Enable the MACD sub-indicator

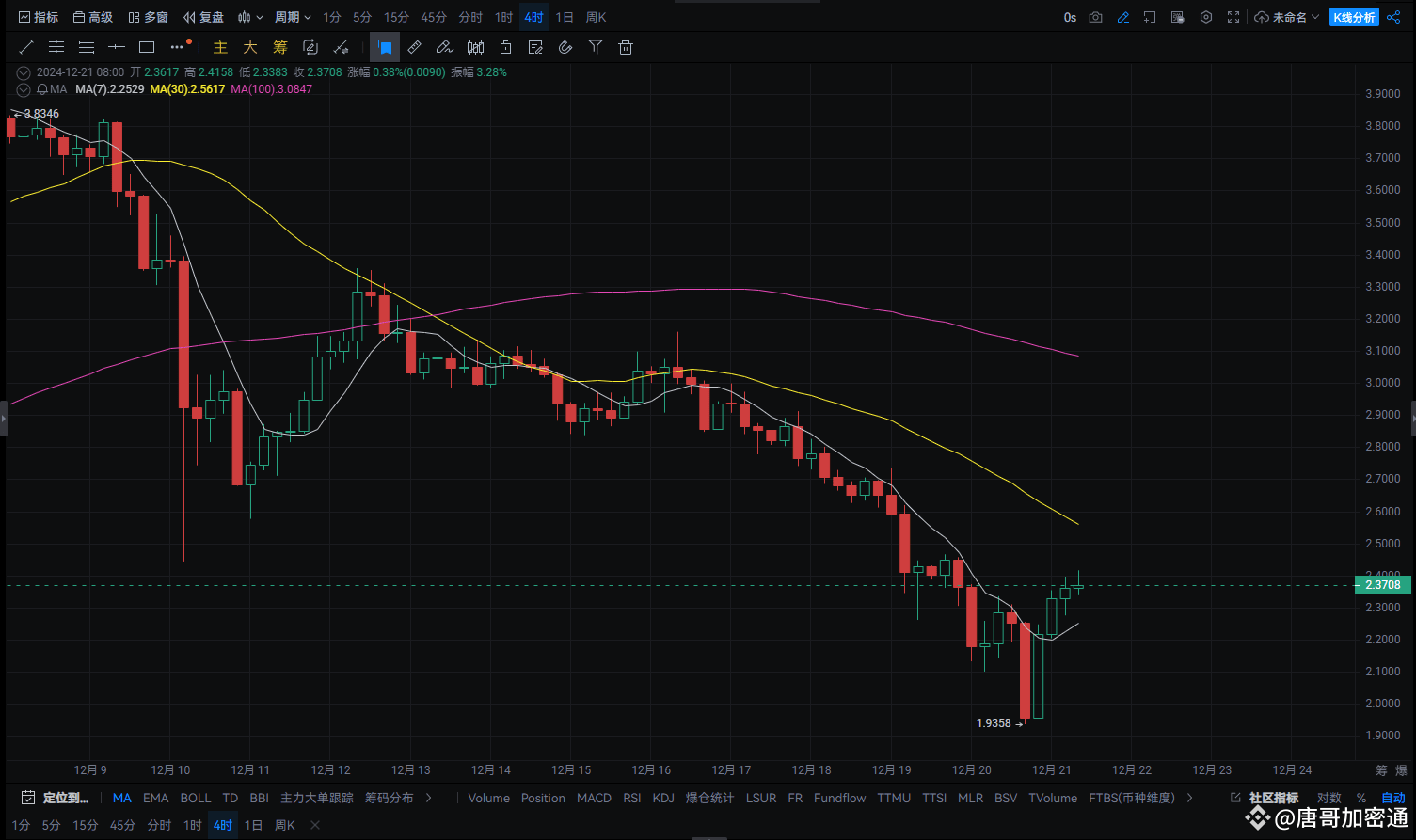click(595, 798)
